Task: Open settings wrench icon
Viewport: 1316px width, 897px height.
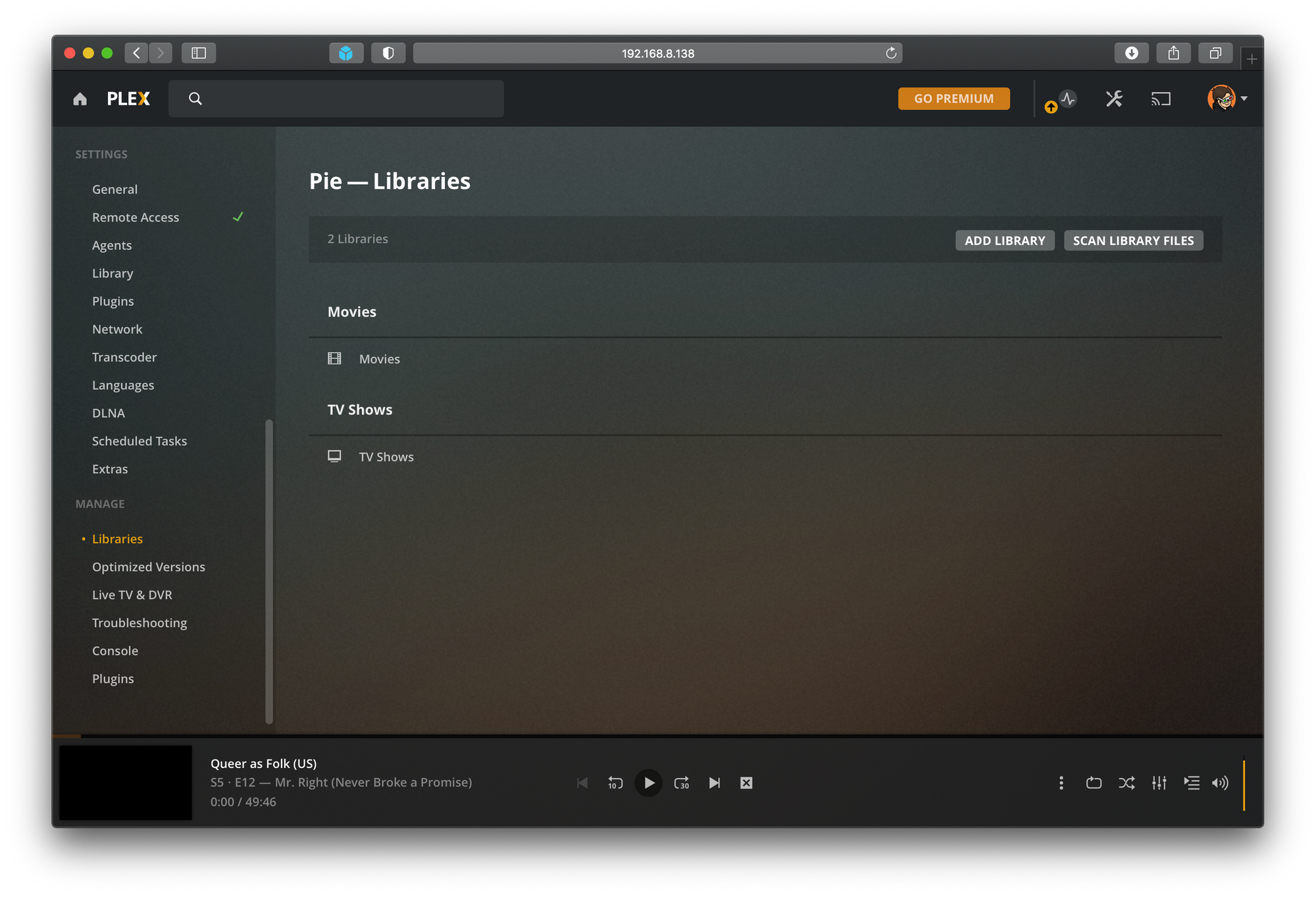Action: pyautogui.click(x=1113, y=99)
